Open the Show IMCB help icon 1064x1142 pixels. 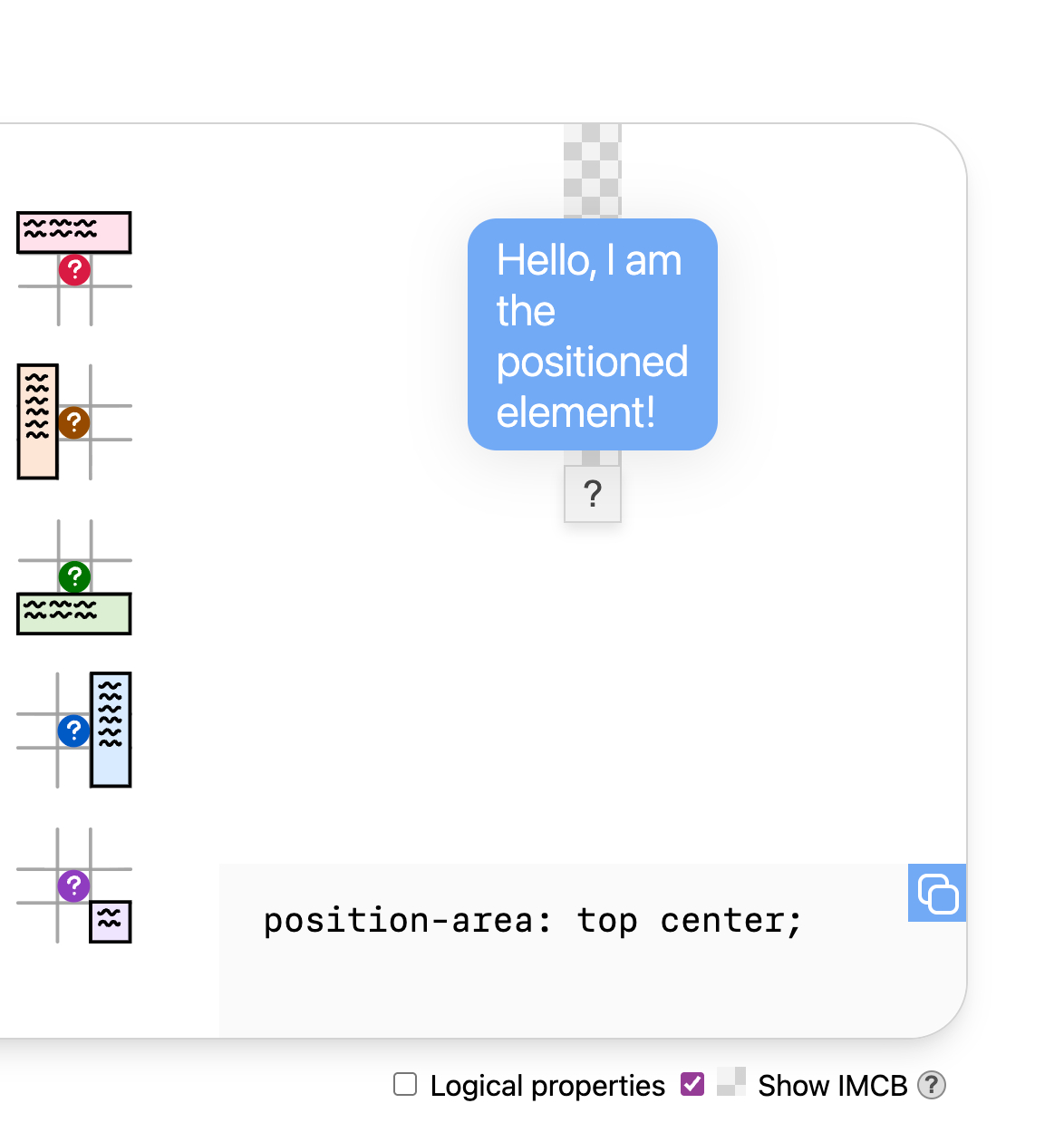coord(932,1085)
